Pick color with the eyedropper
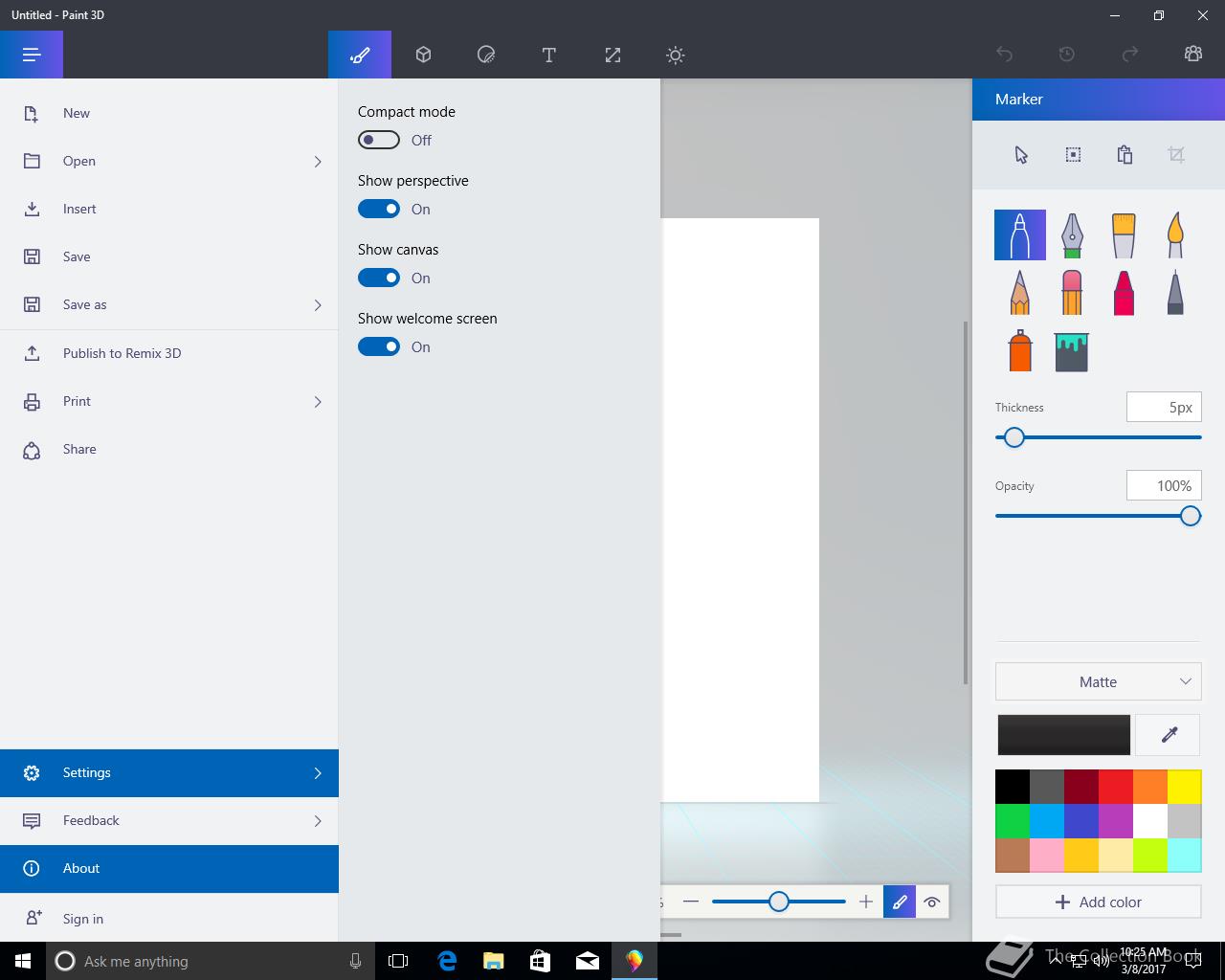The width and height of the screenshot is (1225, 980). click(x=1169, y=735)
